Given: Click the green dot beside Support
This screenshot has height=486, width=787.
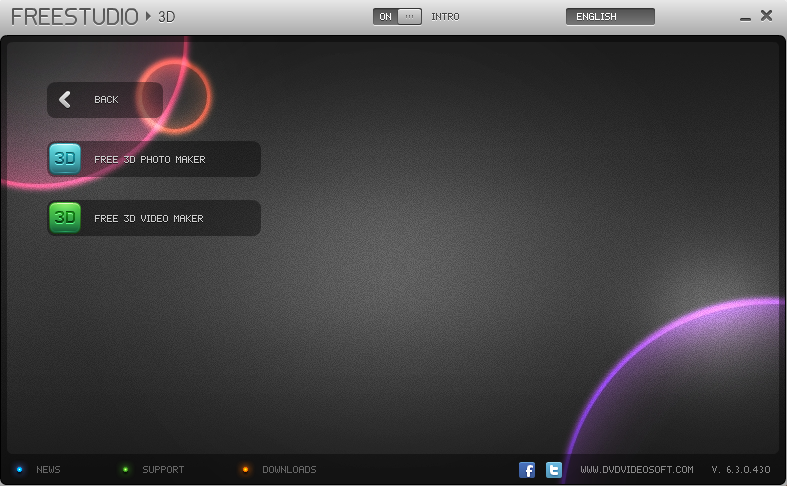Looking at the screenshot, I should click(x=125, y=469).
